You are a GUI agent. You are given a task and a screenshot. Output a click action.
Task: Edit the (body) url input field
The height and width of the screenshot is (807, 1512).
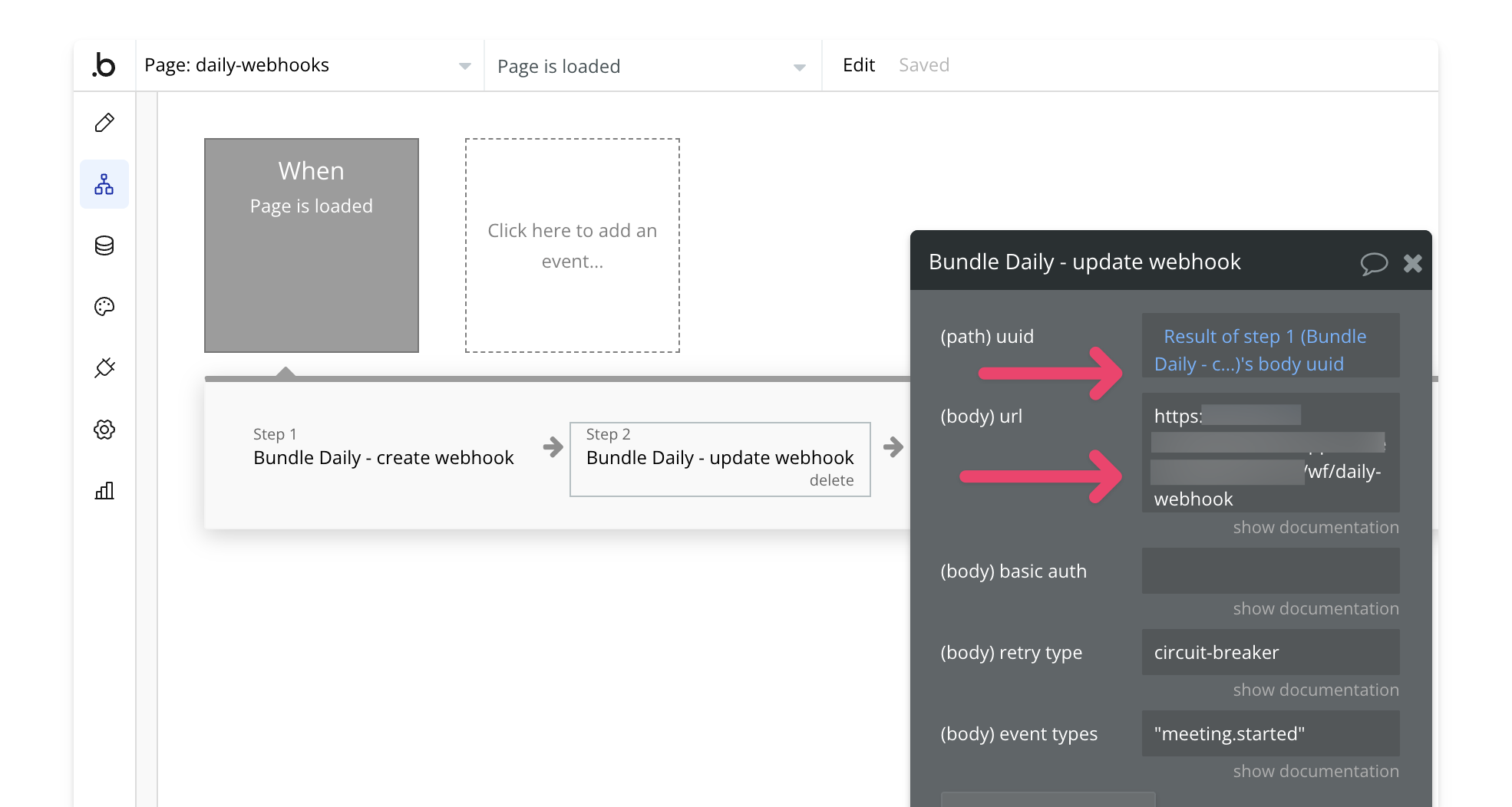[x=1271, y=453]
